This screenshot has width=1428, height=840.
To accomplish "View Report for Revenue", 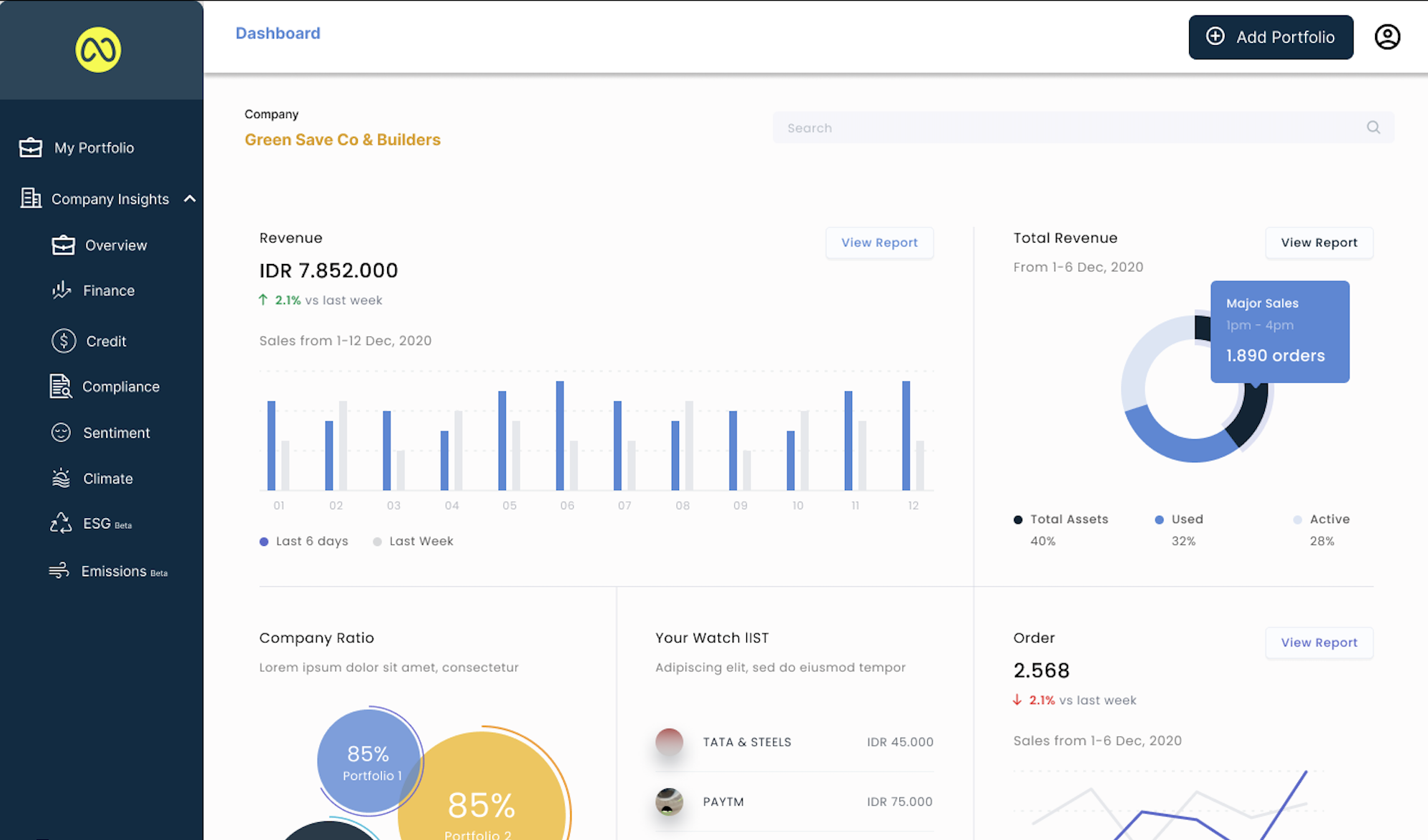I will 879,243.
